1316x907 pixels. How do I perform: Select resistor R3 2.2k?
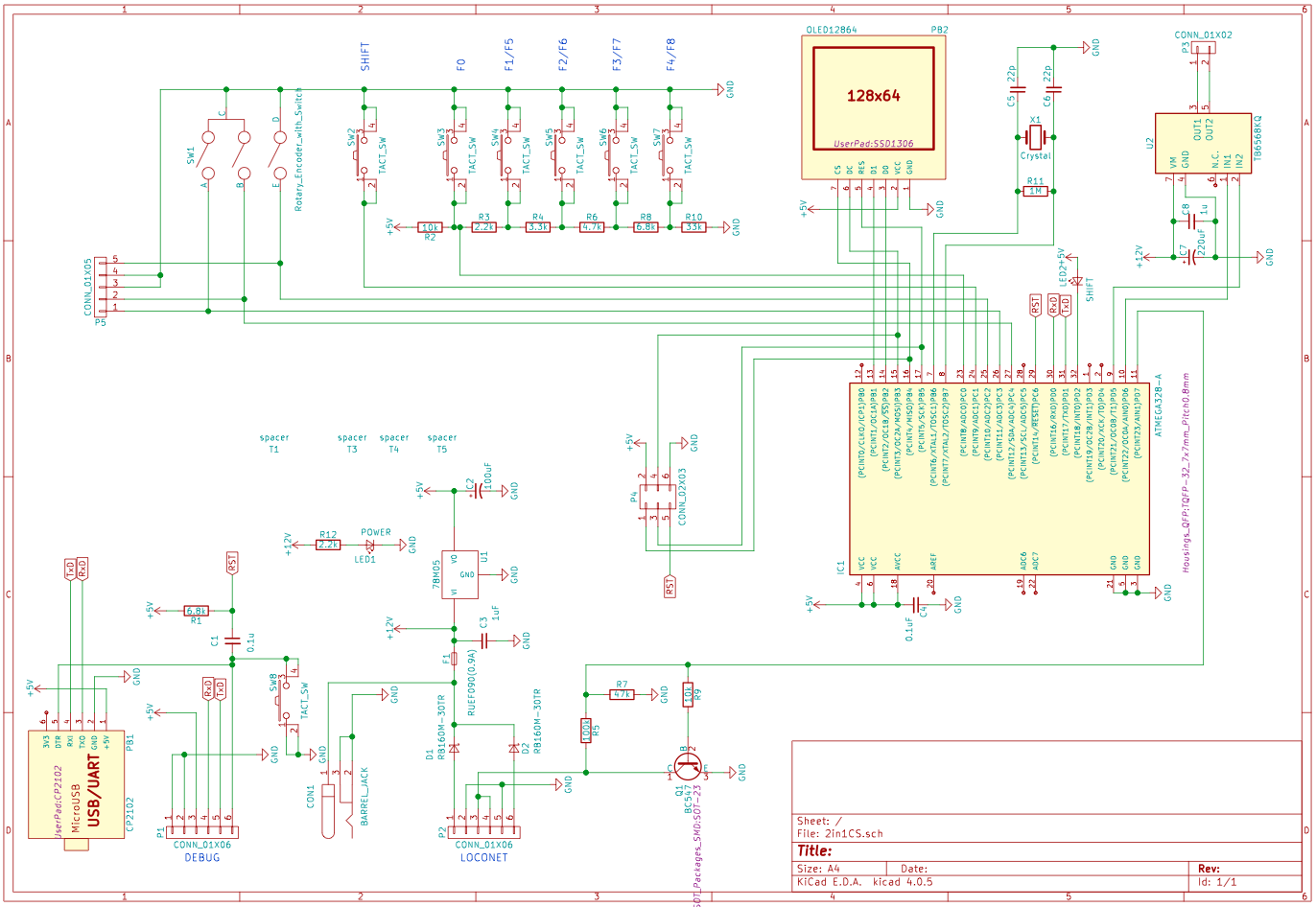pos(484,227)
